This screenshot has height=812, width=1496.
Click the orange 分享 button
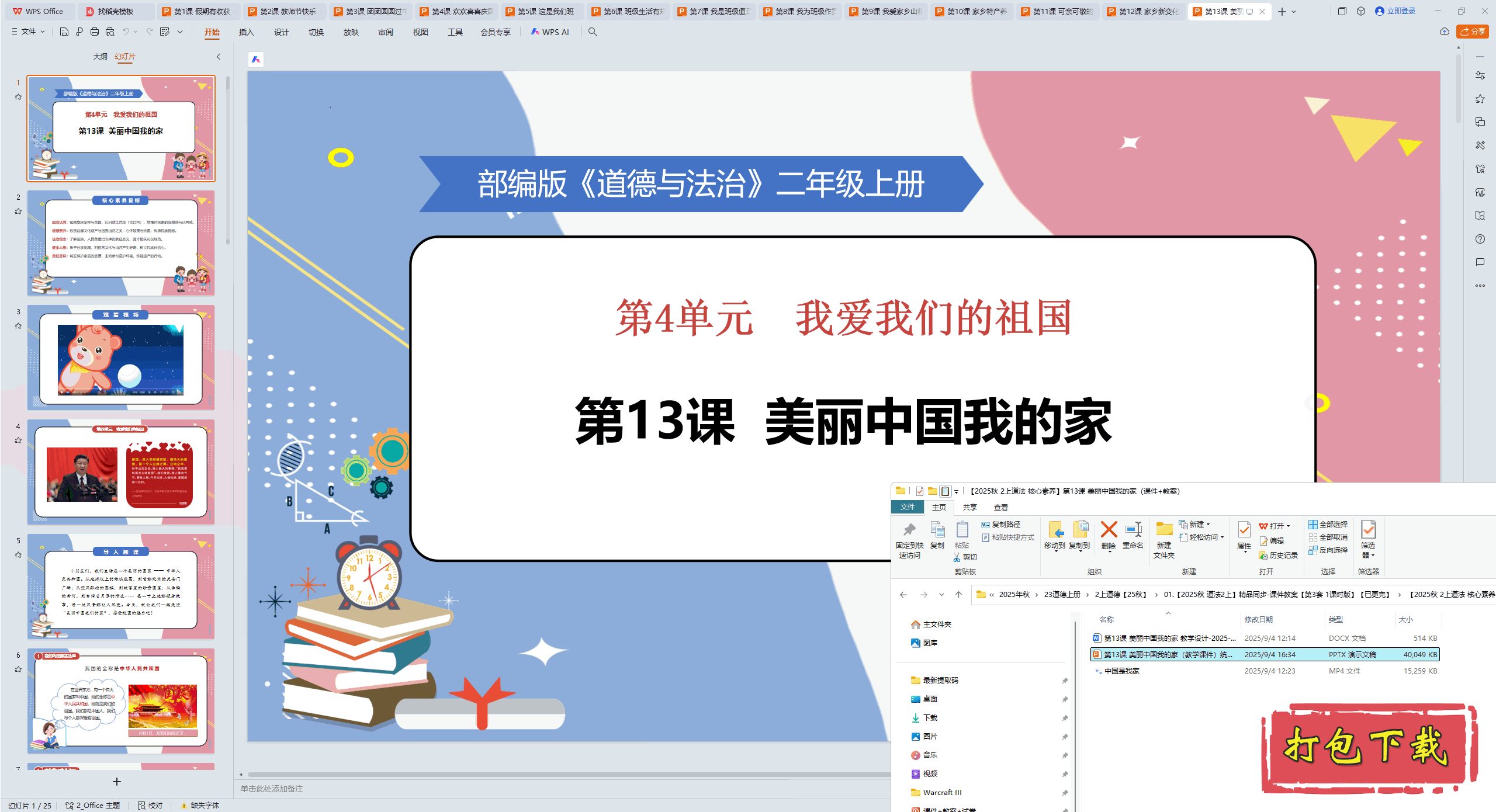pyautogui.click(x=1472, y=32)
